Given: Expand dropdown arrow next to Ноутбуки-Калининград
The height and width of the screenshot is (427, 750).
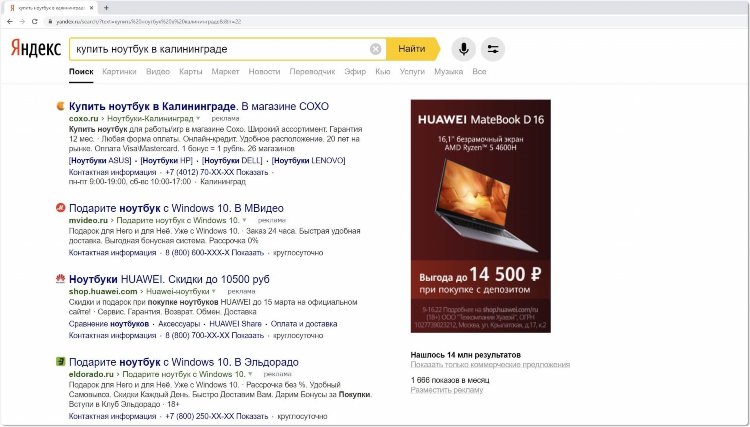Looking at the screenshot, I should point(198,118).
